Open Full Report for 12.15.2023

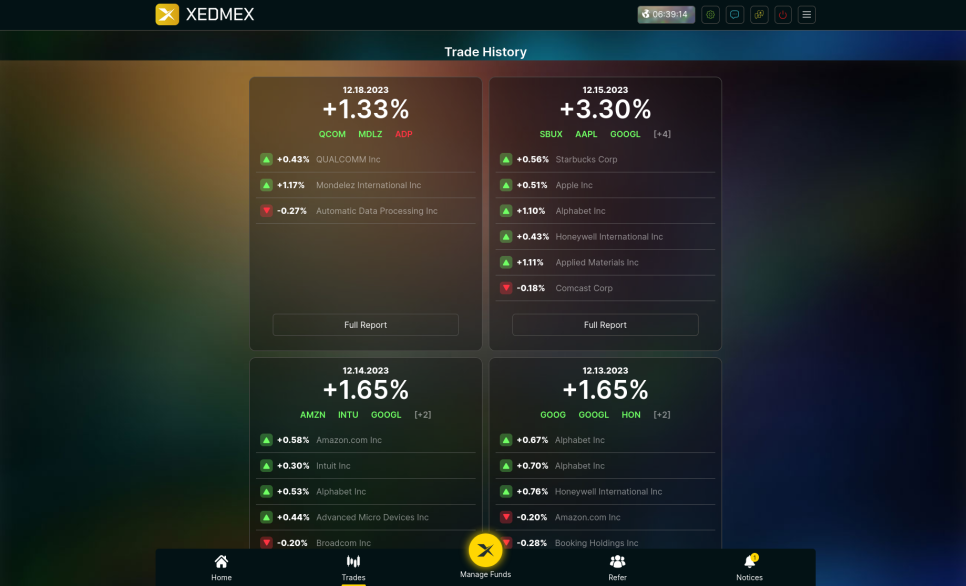pyautogui.click(x=605, y=325)
